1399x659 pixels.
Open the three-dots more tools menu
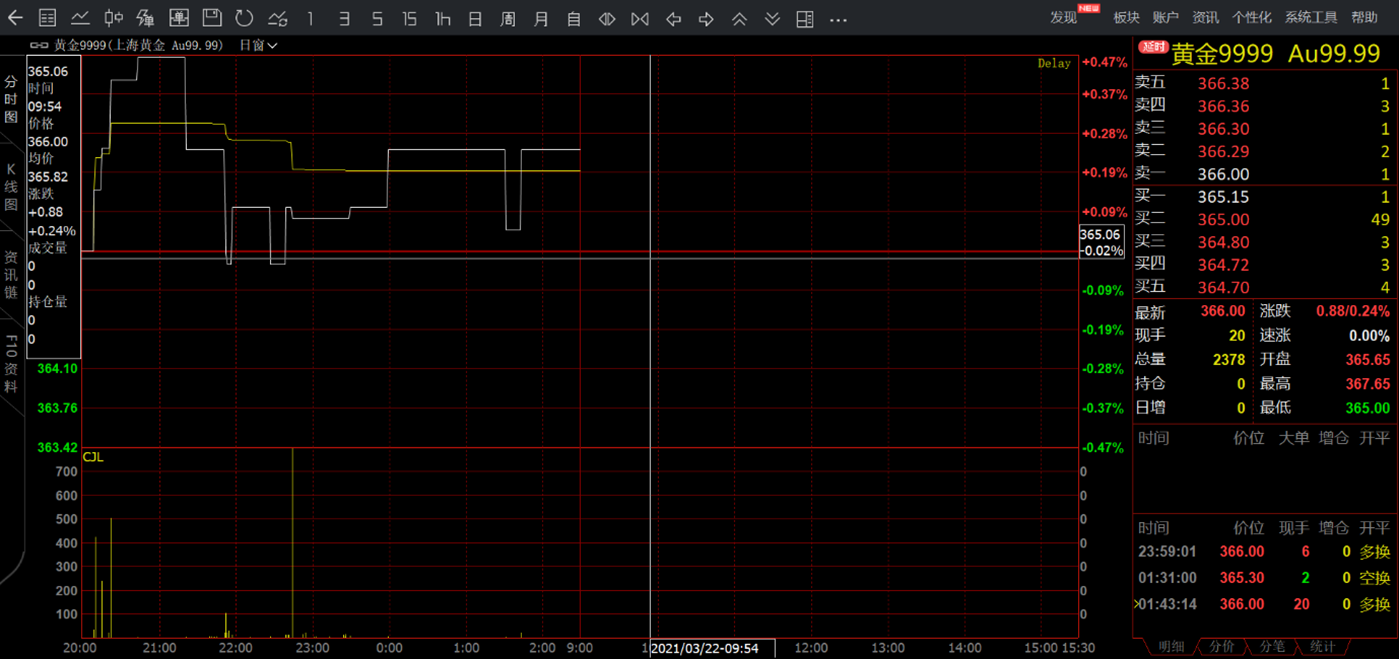point(838,19)
